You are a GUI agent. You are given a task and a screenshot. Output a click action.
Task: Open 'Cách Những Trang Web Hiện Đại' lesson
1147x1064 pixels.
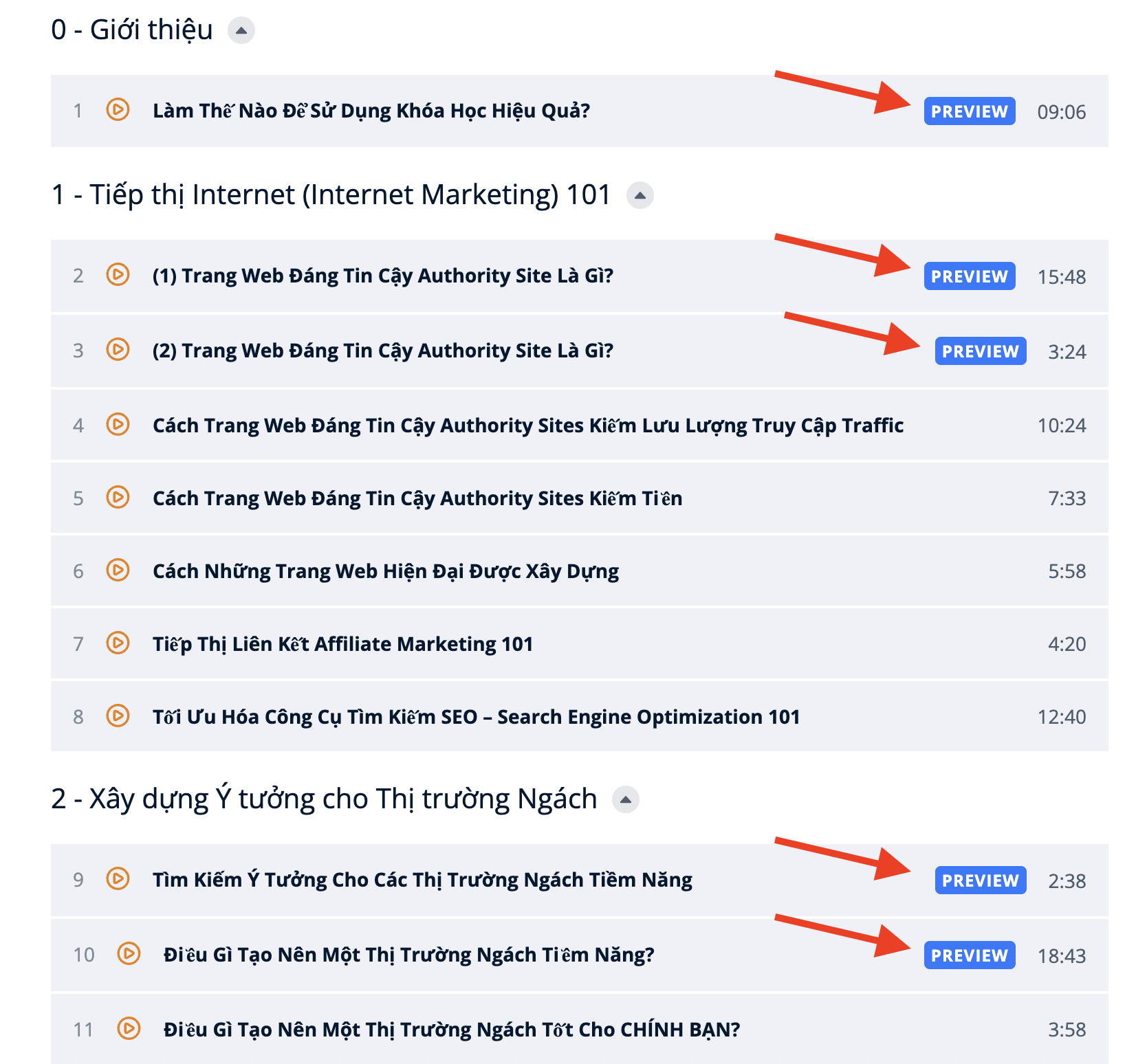click(385, 571)
